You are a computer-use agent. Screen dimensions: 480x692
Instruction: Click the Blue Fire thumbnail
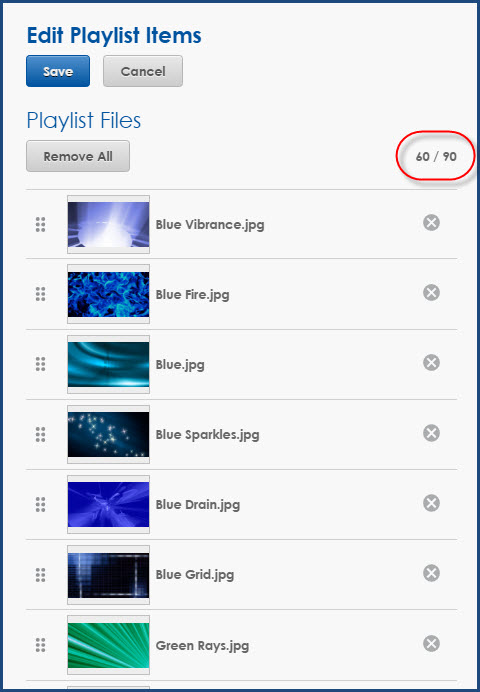click(109, 294)
